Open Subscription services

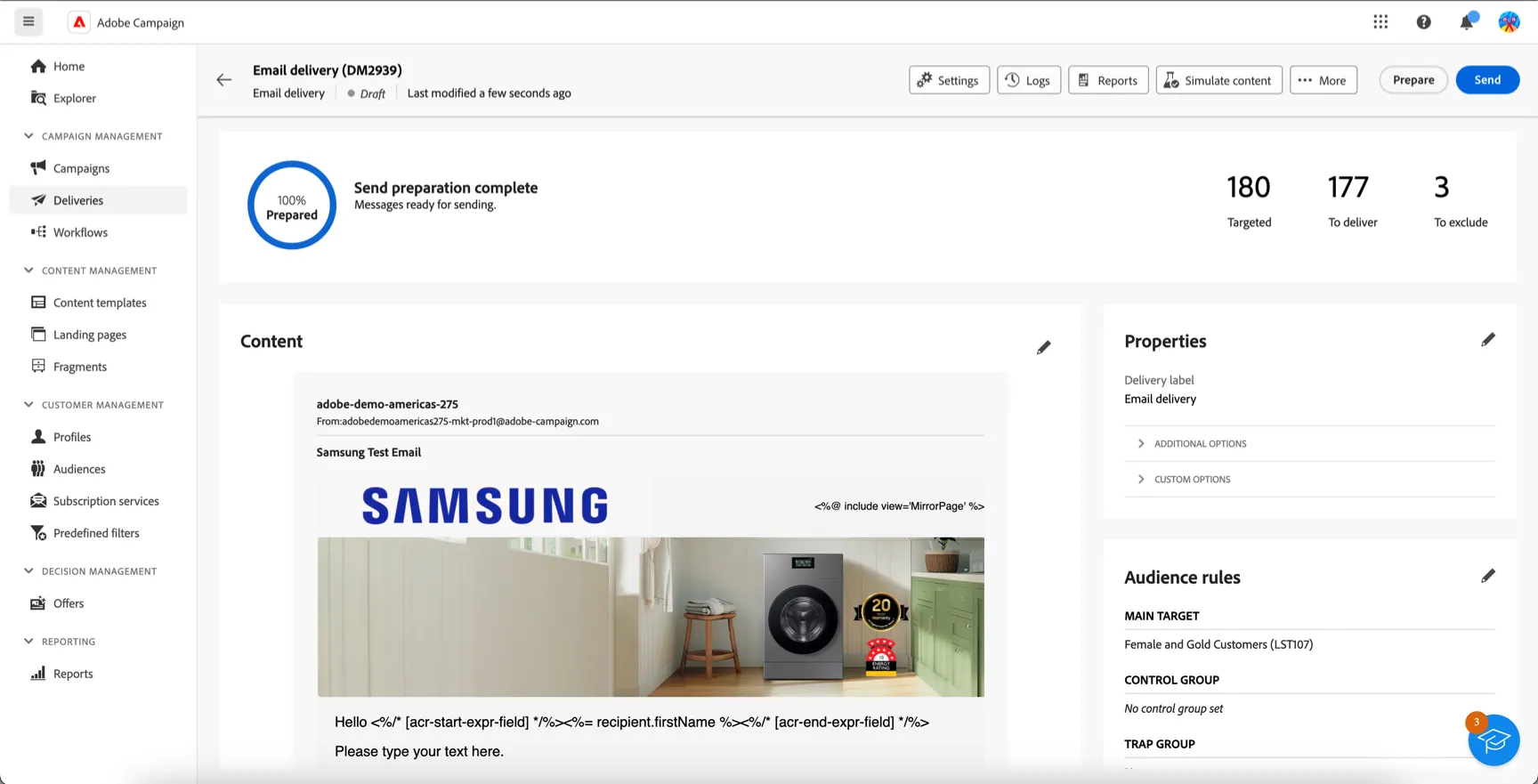click(98, 501)
